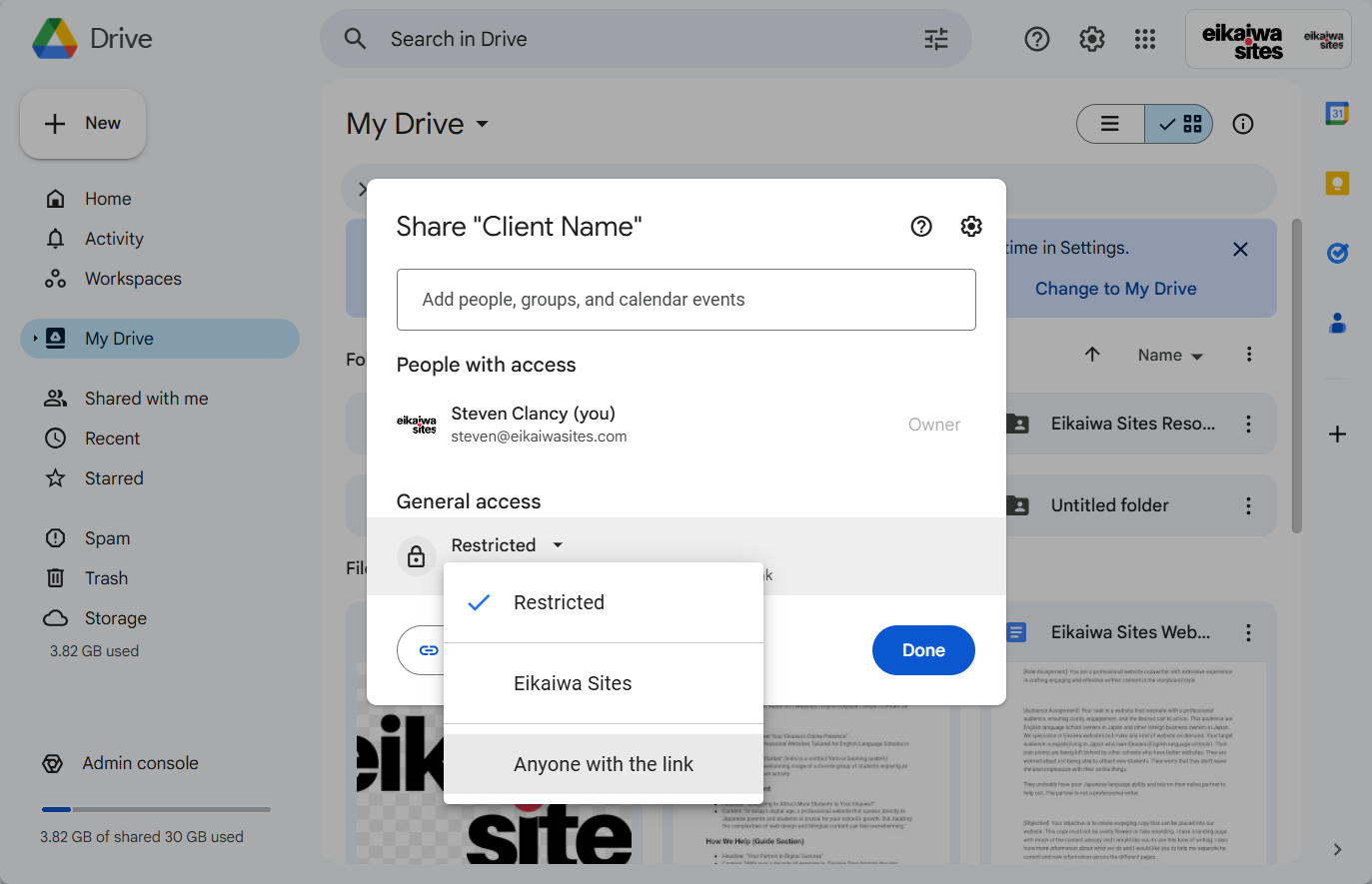Click the lock icon under General access

click(417, 556)
